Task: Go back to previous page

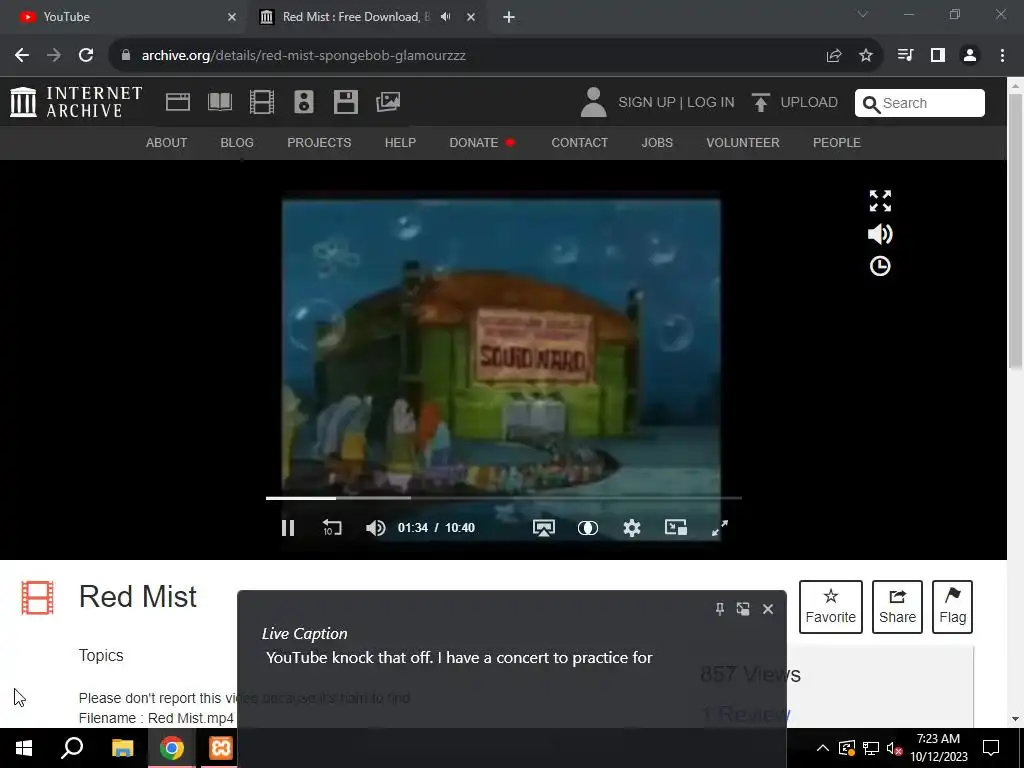Action: tap(22, 56)
